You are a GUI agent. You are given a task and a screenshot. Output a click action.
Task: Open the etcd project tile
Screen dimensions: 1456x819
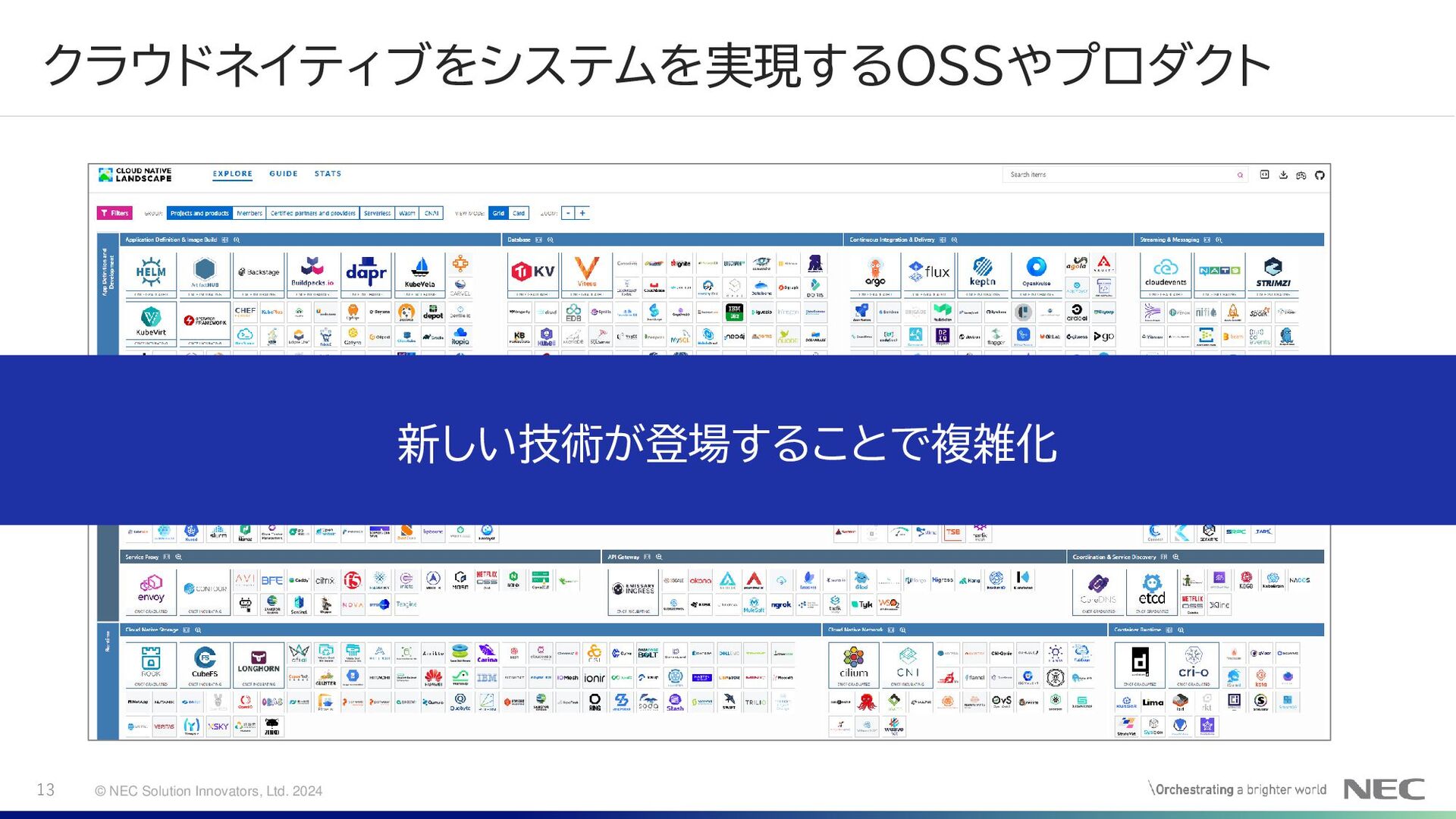click(x=1152, y=591)
